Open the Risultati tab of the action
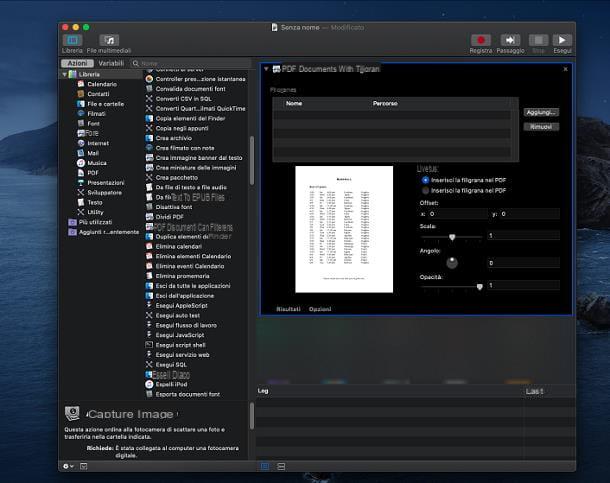The height and width of the screenshot is (483, 610). click(x=288, y=309)
